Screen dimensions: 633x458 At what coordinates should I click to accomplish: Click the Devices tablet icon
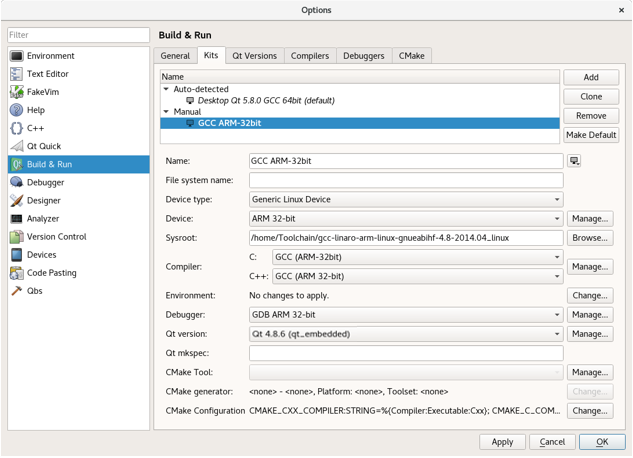[17, 255]
